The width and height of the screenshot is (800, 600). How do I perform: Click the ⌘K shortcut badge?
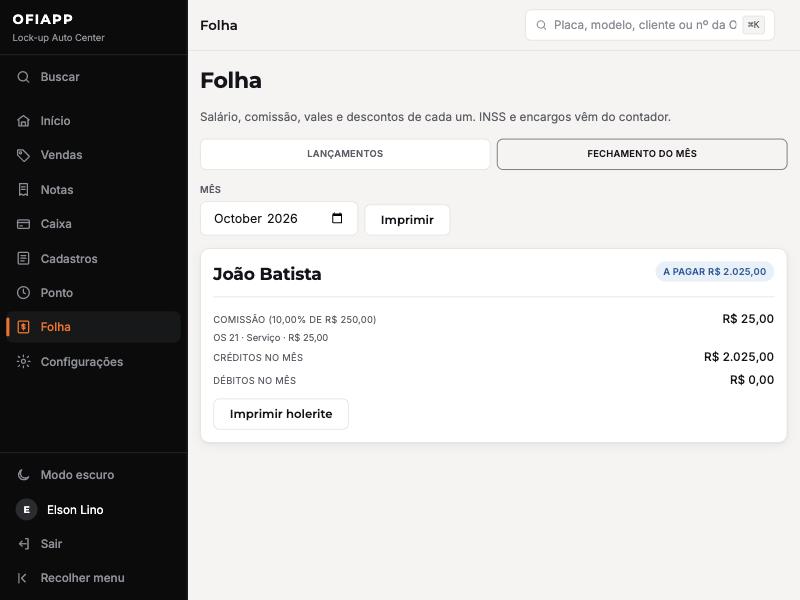tap(754, 25)
